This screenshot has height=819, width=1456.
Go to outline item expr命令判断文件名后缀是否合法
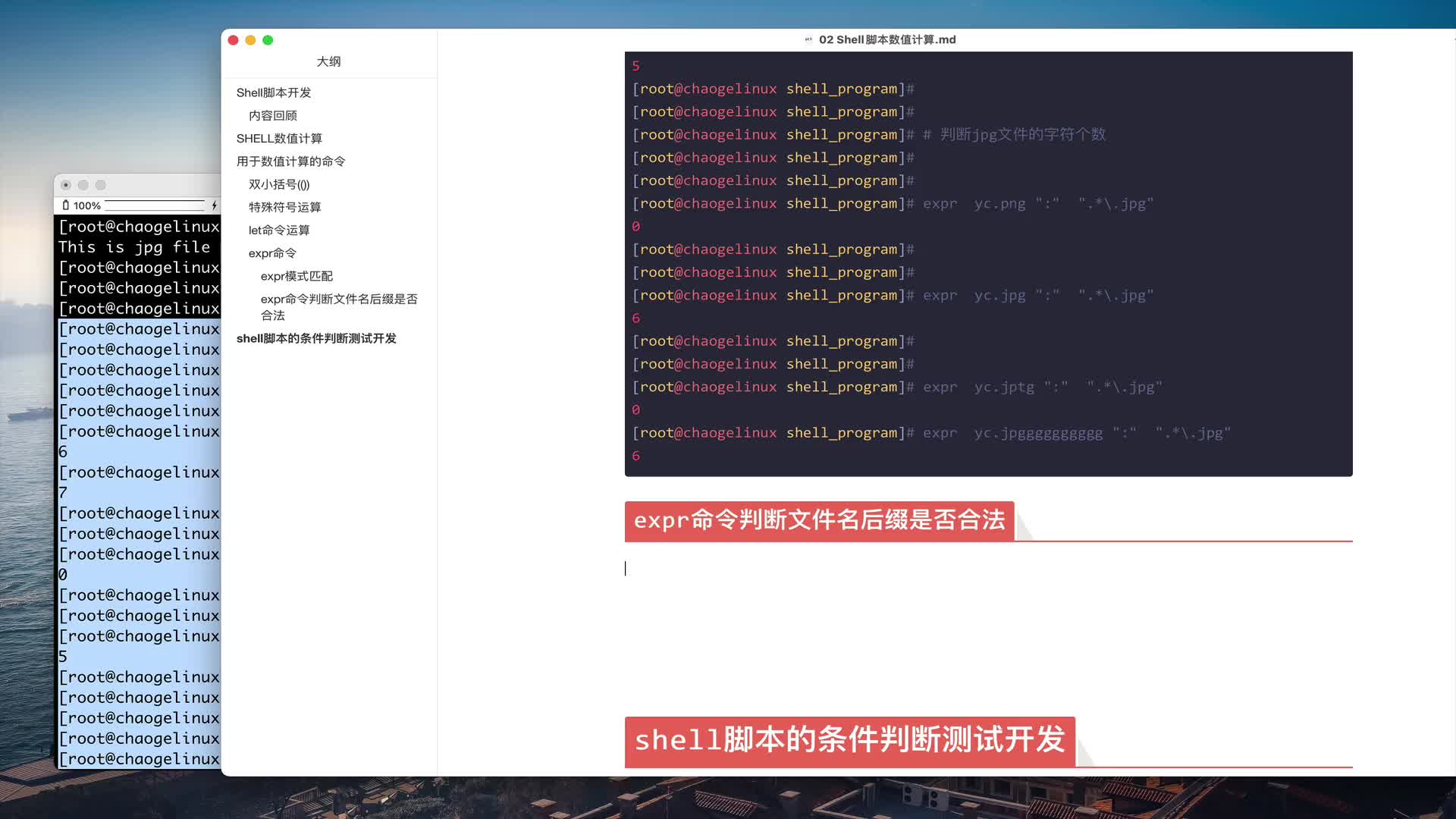click(x=339, y=307)
